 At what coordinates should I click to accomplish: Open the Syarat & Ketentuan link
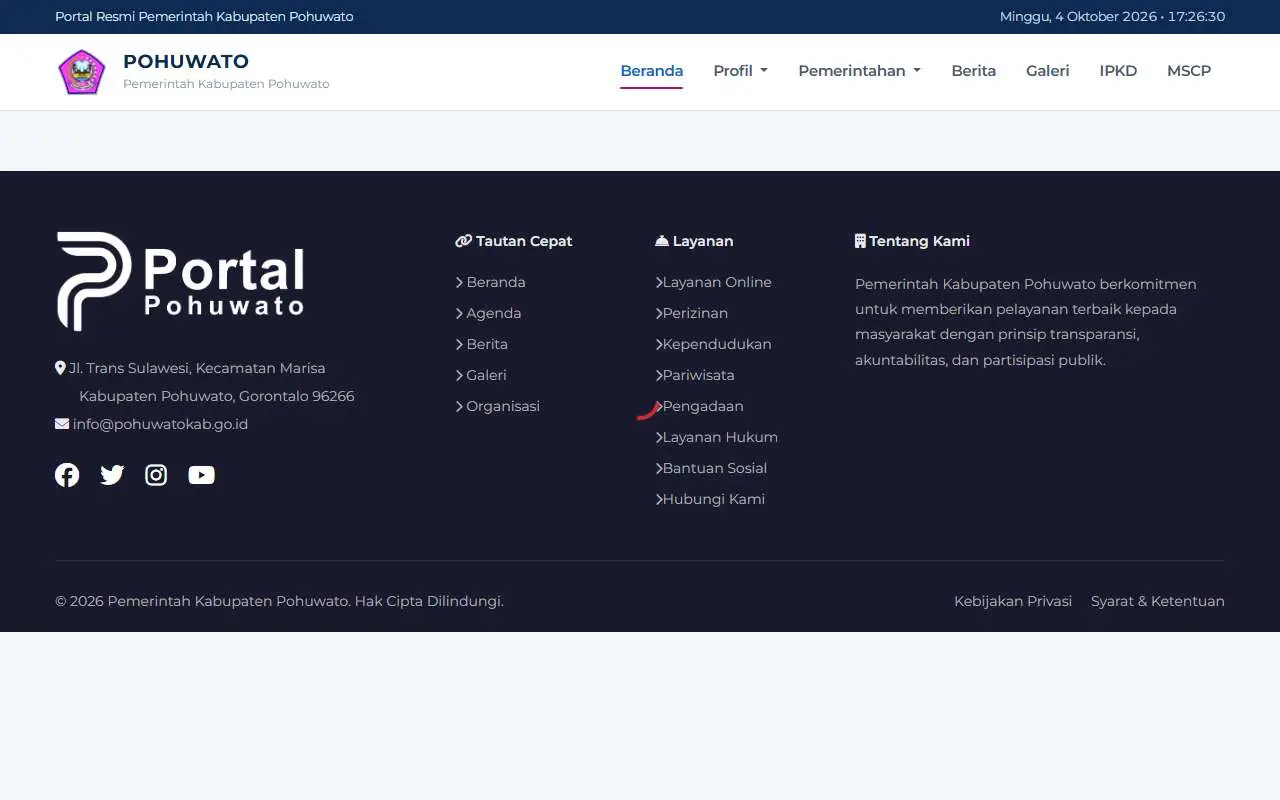point(1158,601)
